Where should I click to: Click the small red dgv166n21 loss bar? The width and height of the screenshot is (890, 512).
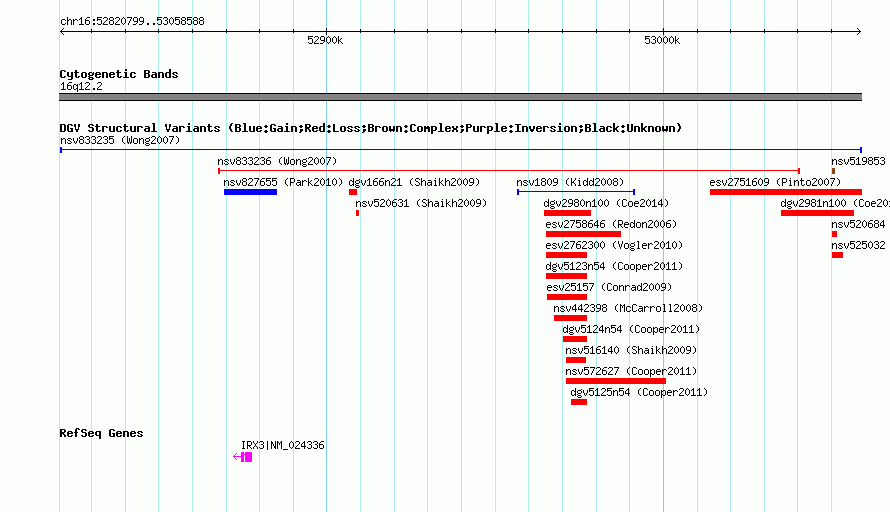pos(353,192)
